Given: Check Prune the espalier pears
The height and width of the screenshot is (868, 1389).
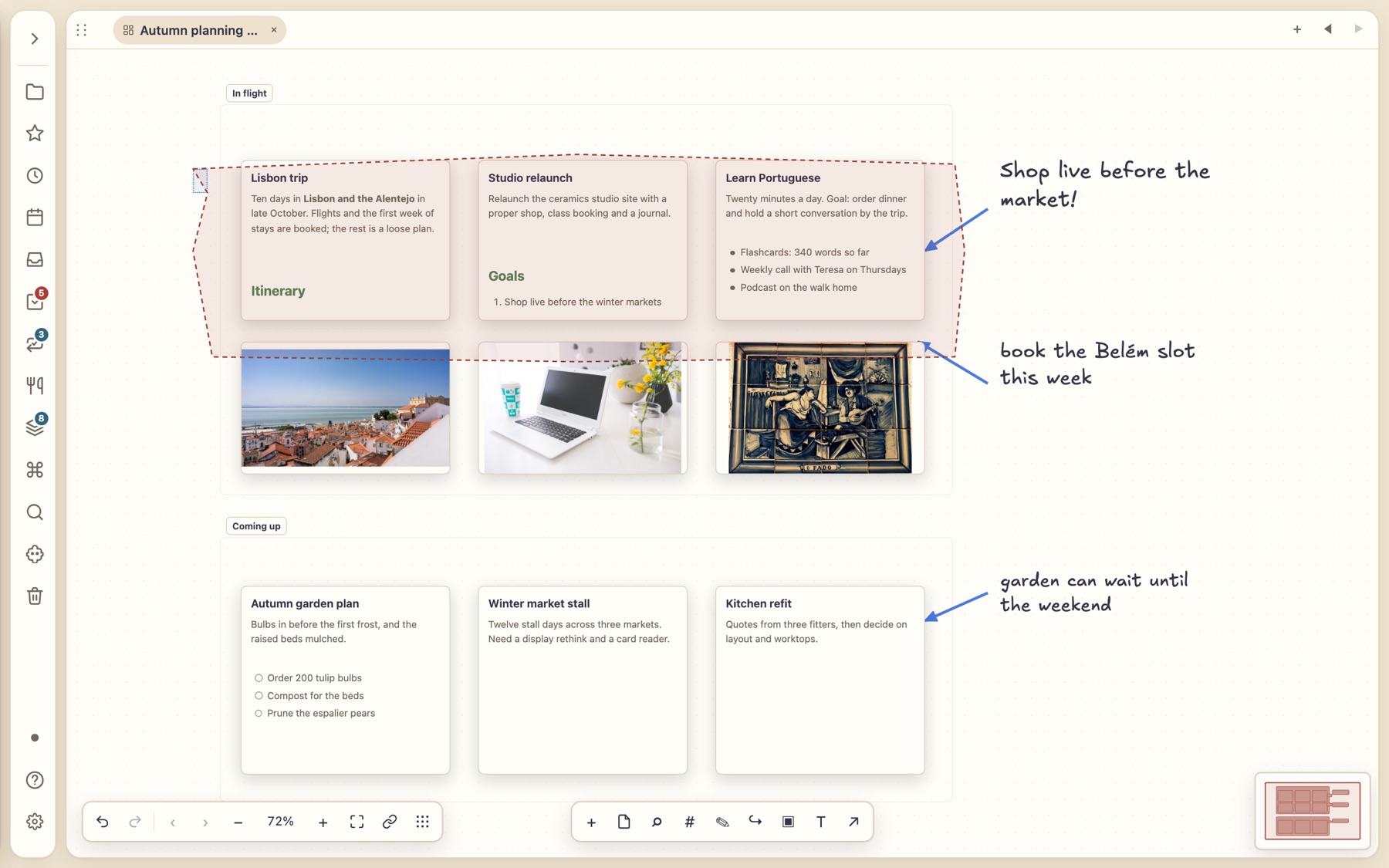Looking at the screenshot, I should (x=259, y=714).
